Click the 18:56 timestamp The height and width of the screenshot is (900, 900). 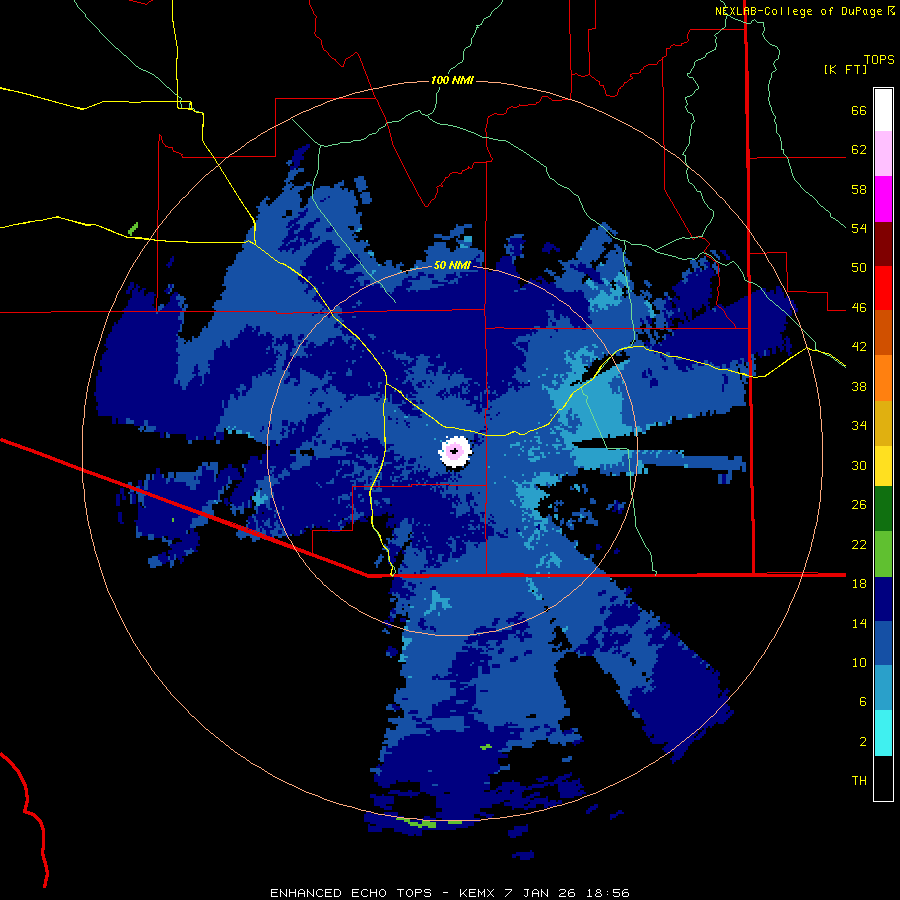(x=608, y=893)
